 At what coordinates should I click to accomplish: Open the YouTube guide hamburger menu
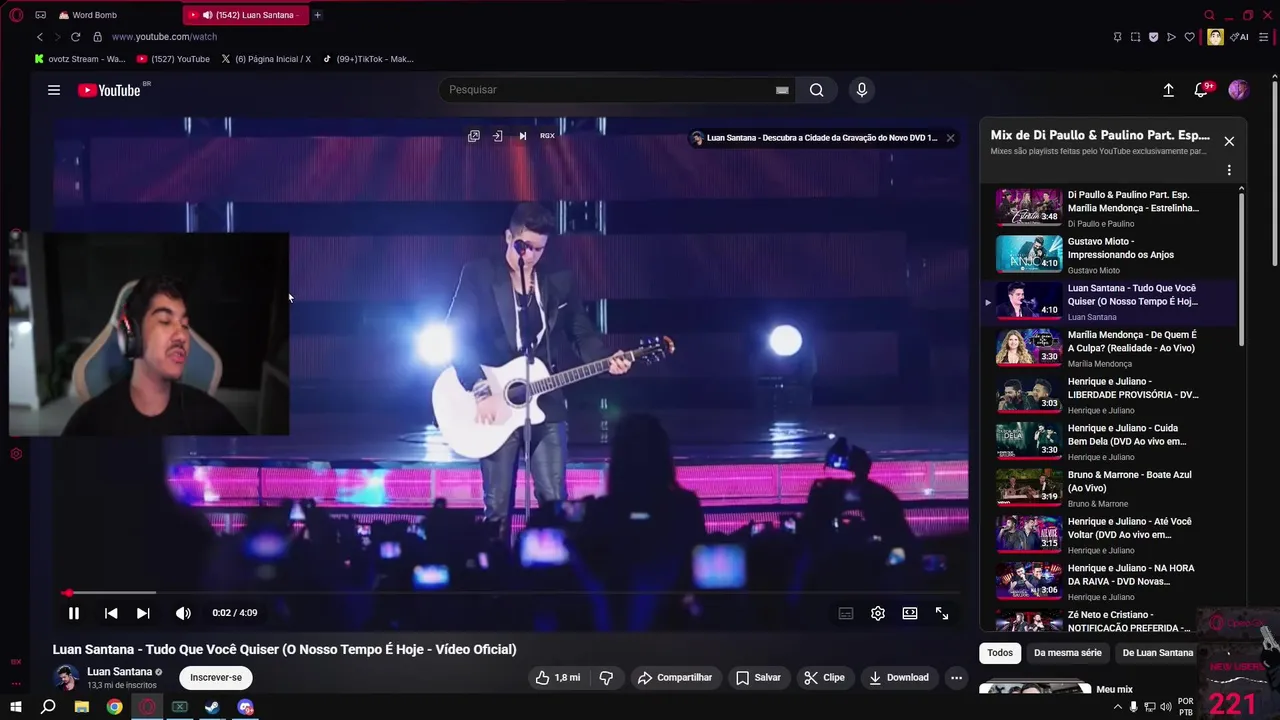(54, 90)
